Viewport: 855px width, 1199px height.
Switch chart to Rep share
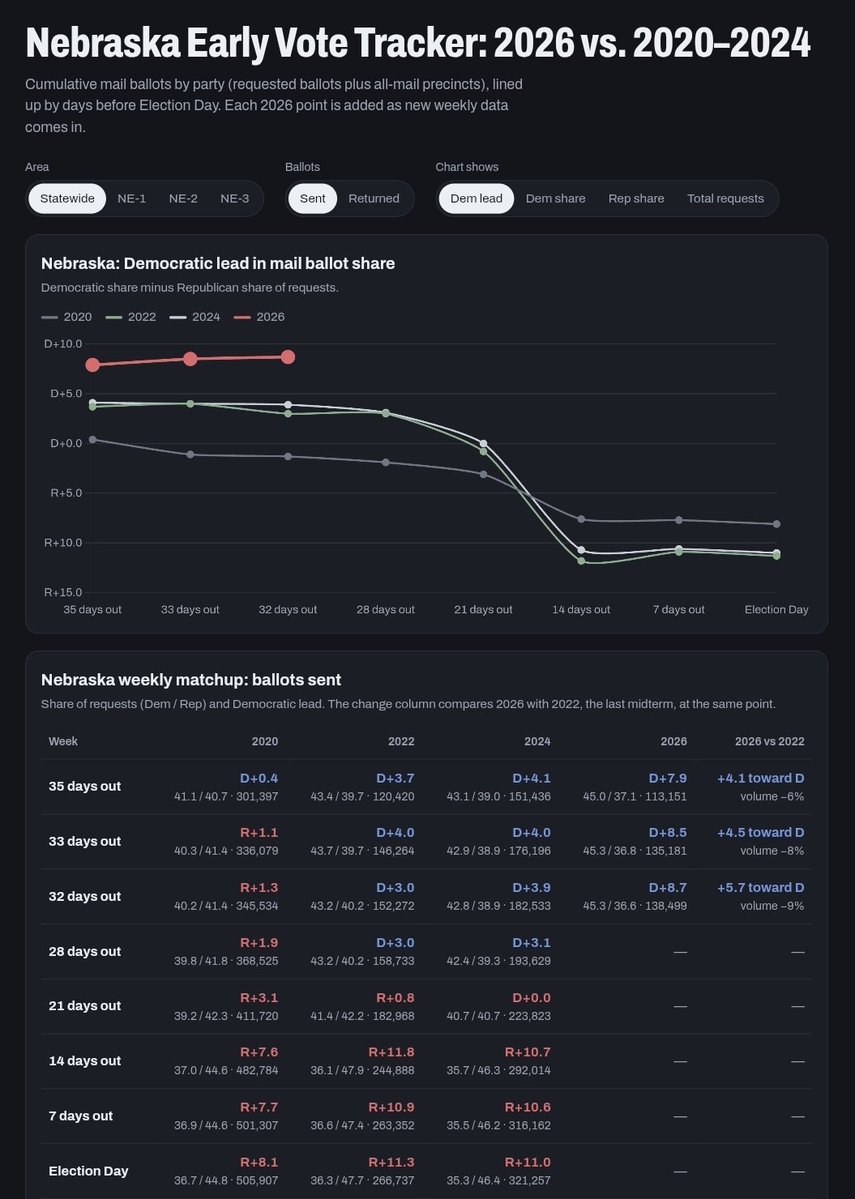click(x=636, y=199)
